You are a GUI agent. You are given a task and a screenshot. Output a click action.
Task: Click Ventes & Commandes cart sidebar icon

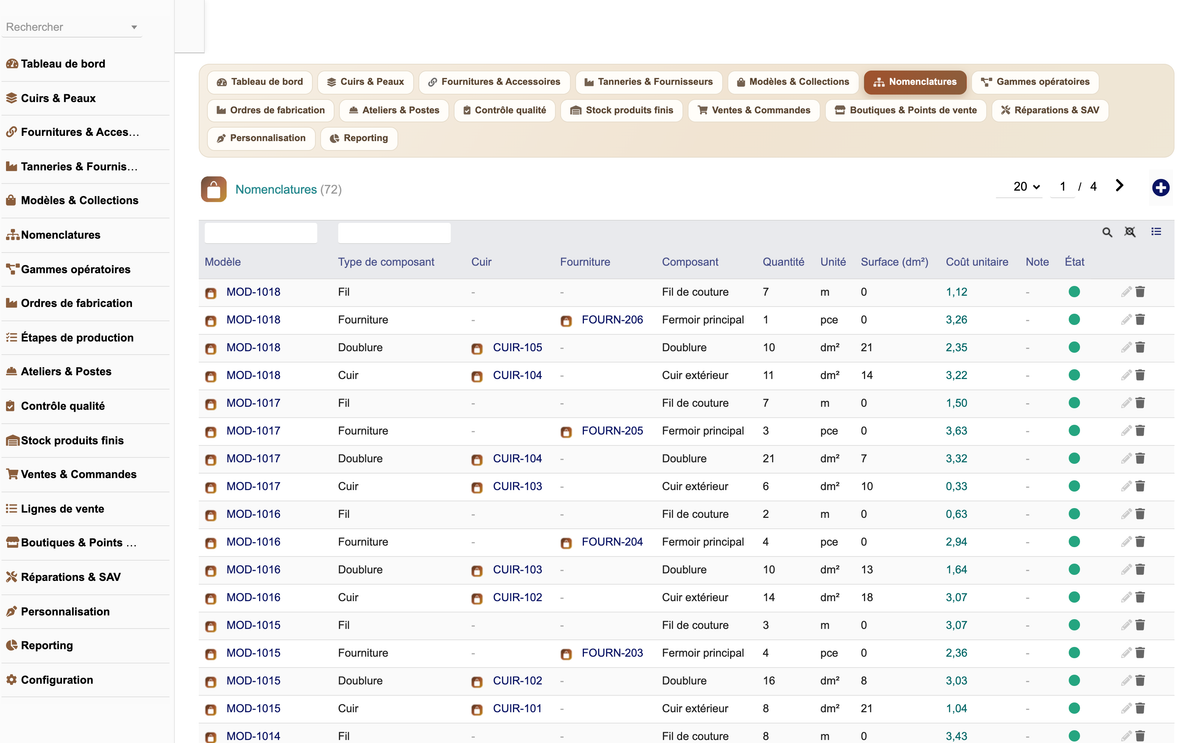(12, 475)
